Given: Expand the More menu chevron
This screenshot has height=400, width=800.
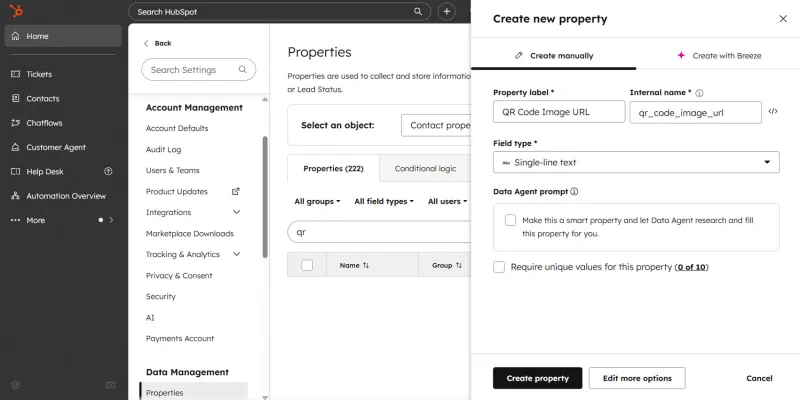Looking at the screenshot, I should 111,220.
